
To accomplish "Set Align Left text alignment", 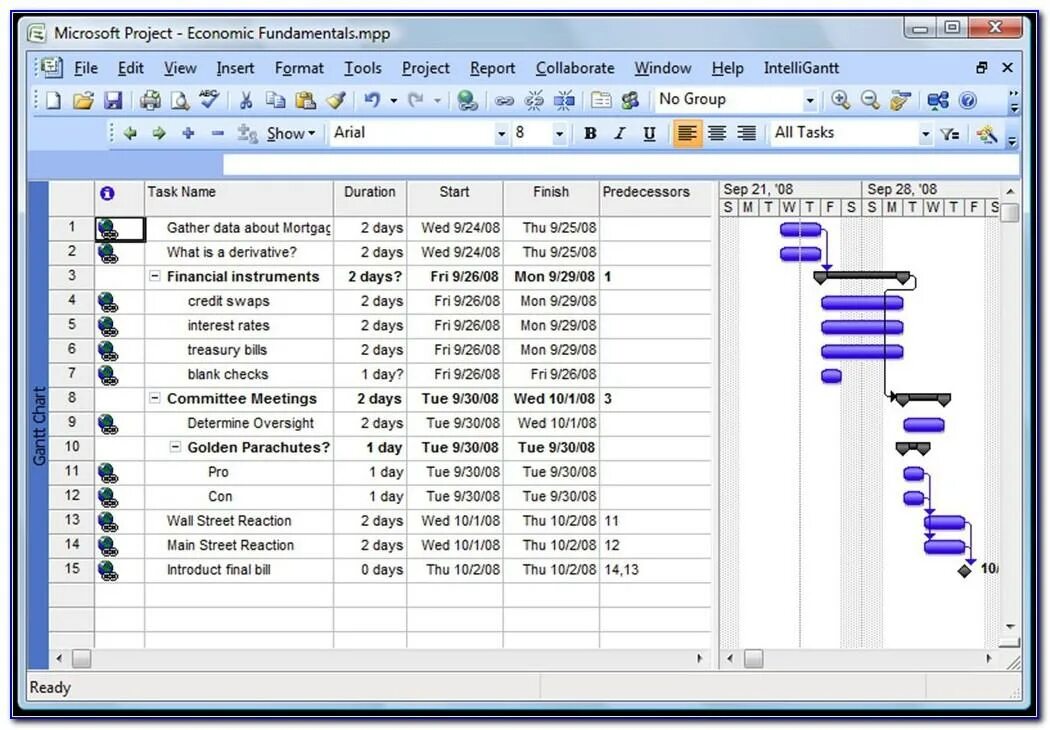I will tap(687, 133).
